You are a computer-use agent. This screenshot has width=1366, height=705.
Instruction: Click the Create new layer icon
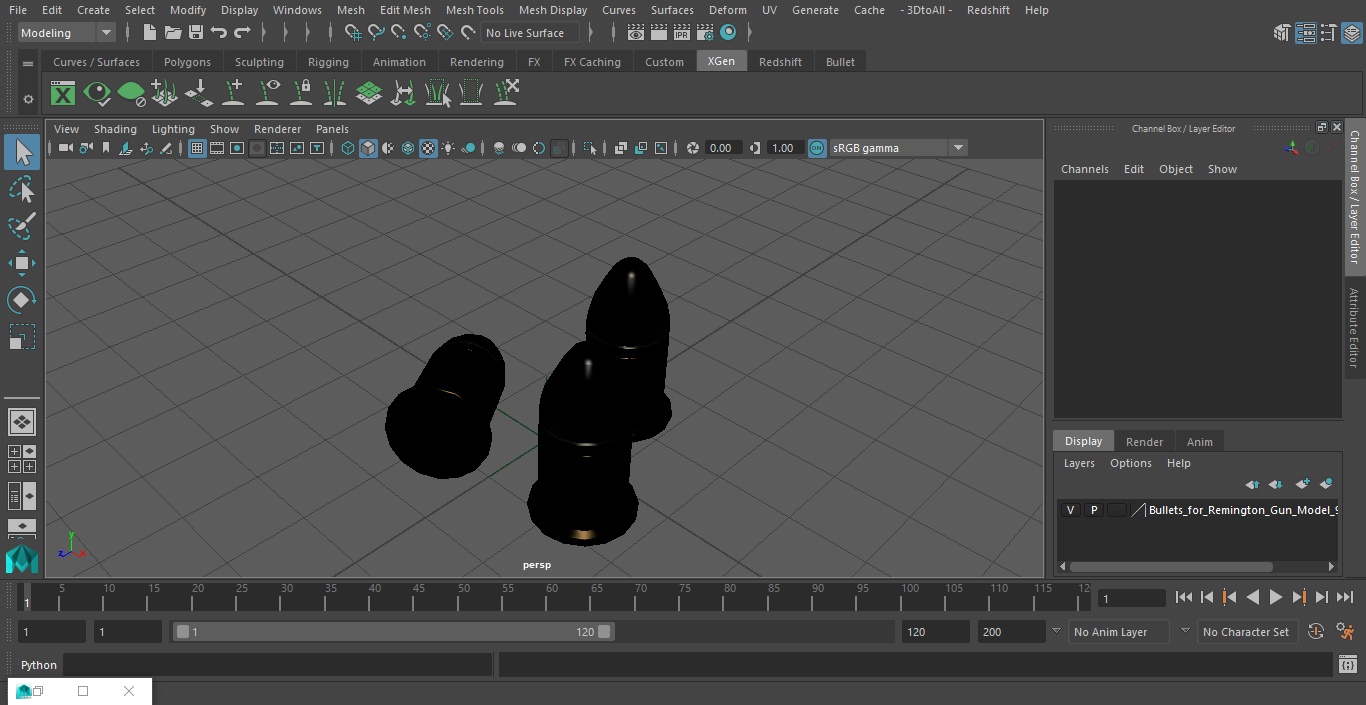pyautogui.click(x=1302, y=484)
